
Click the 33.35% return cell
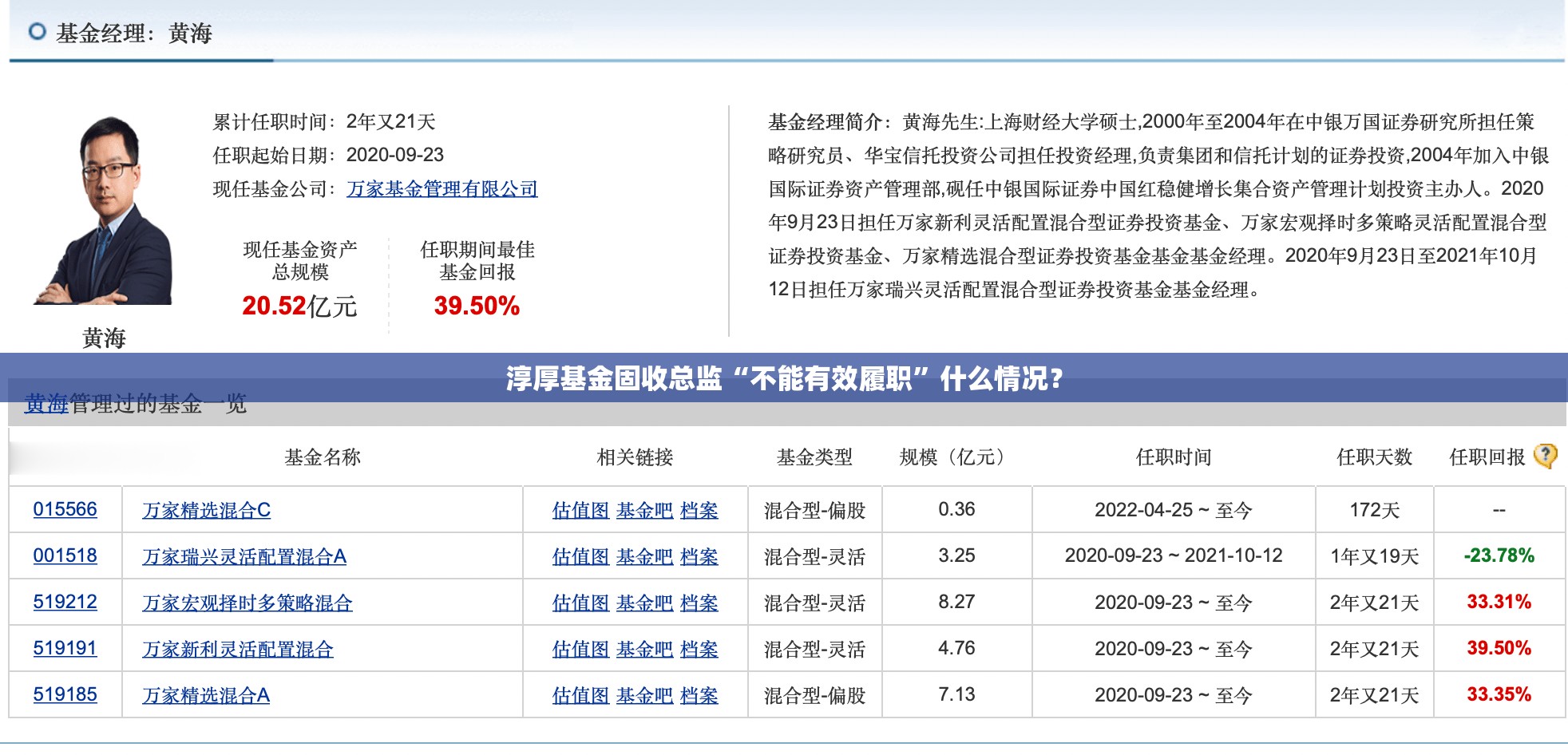1499,694
